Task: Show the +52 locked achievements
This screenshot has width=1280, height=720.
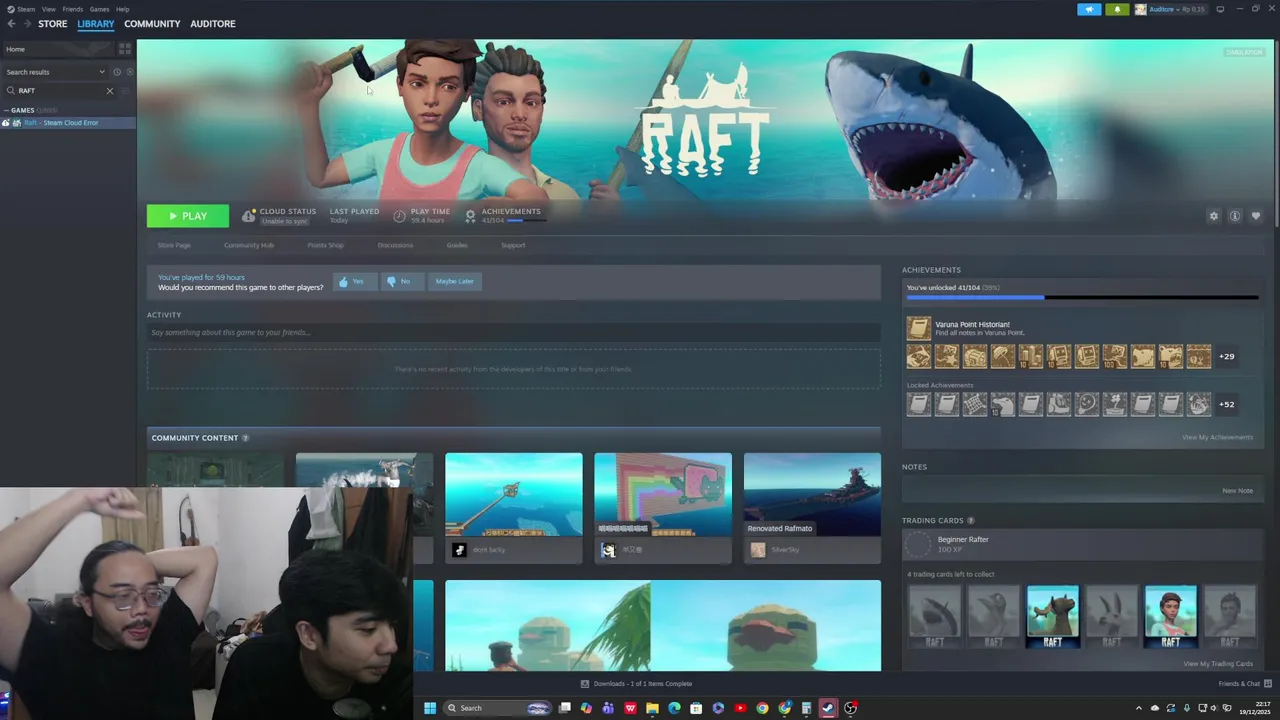Action: [1226, 405]
